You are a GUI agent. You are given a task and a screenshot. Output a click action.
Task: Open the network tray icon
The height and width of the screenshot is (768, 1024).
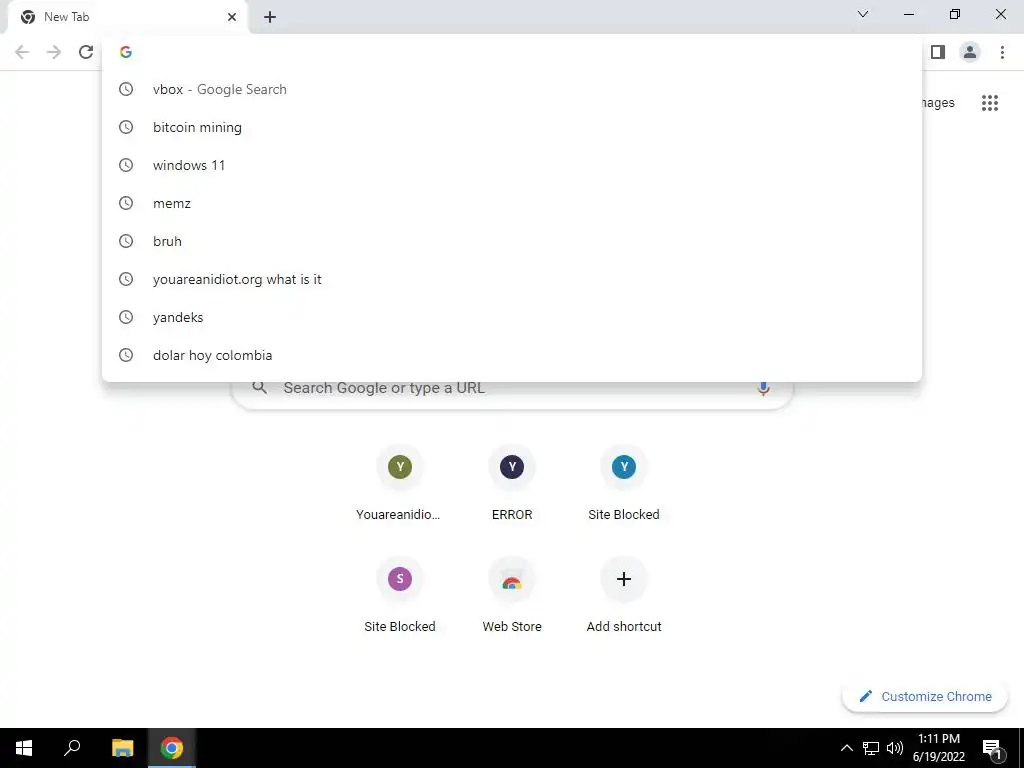tap(871, 748)
